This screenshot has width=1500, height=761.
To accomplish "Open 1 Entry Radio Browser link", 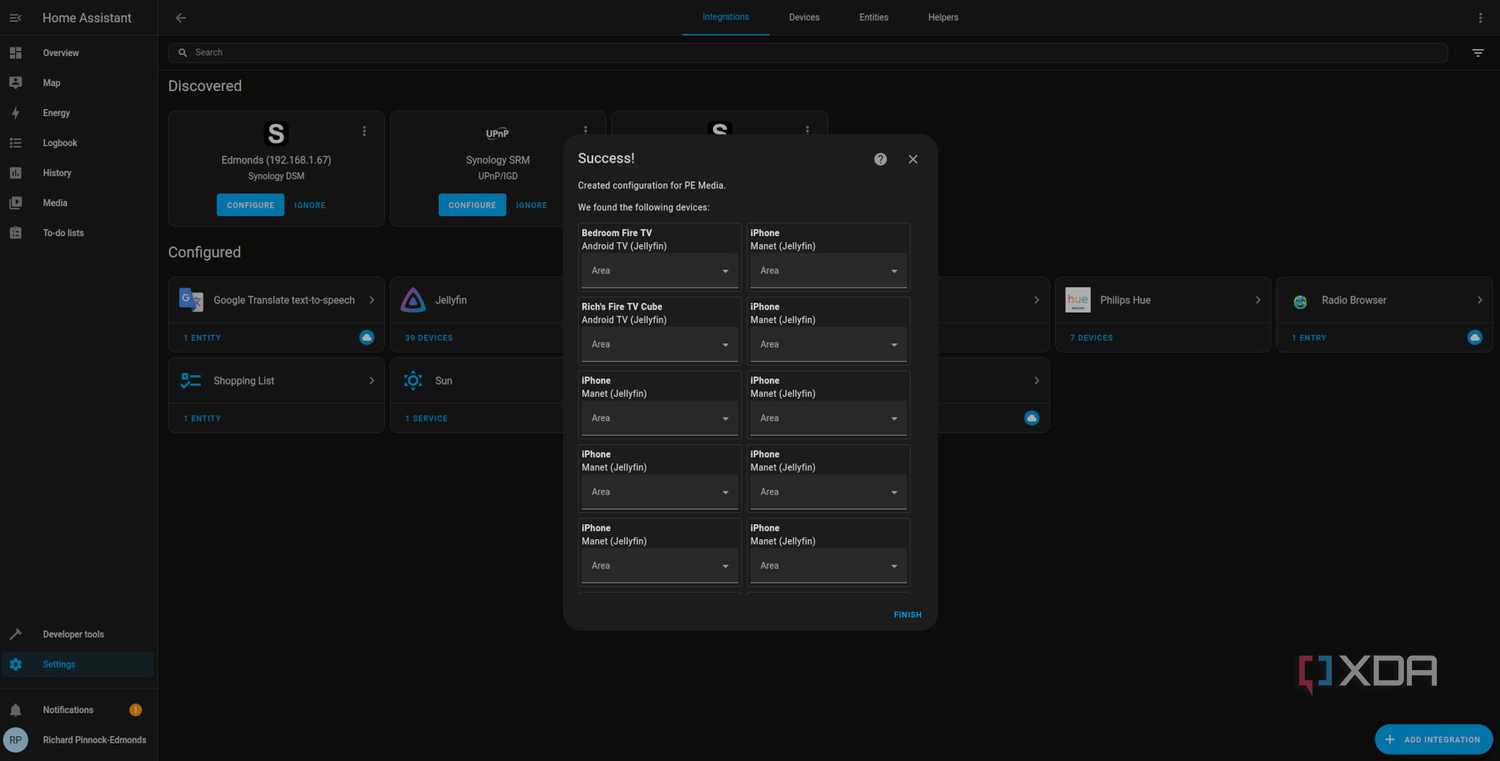I will (1309, 338).
